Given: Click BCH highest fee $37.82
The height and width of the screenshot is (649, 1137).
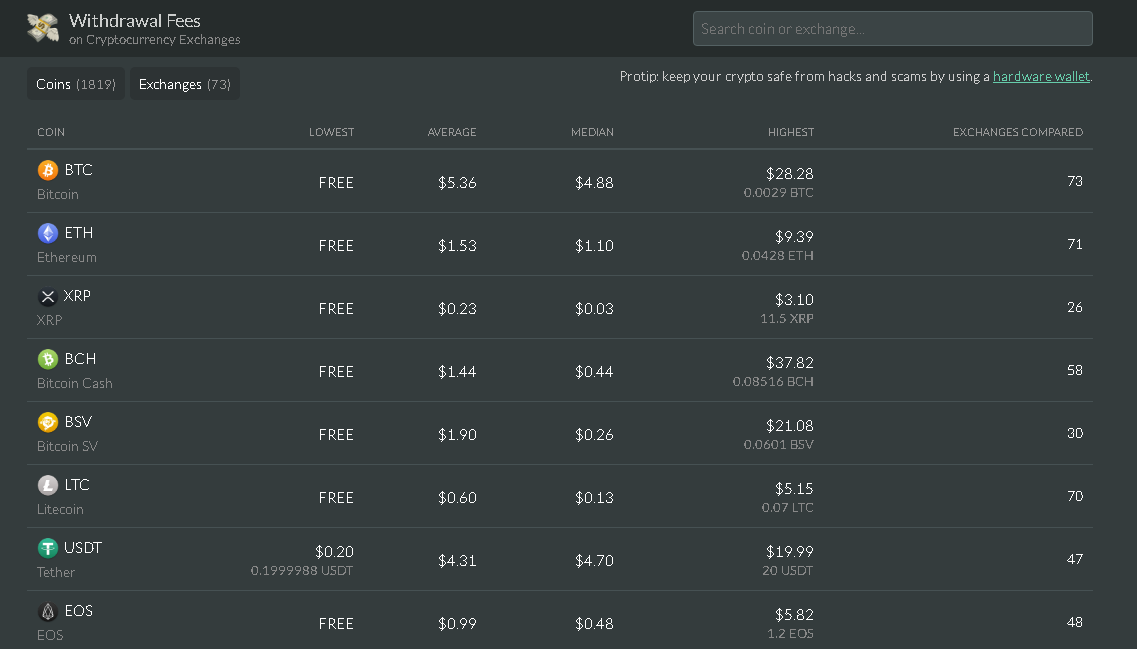Looking at the screenshot, I should click(790, 363).
